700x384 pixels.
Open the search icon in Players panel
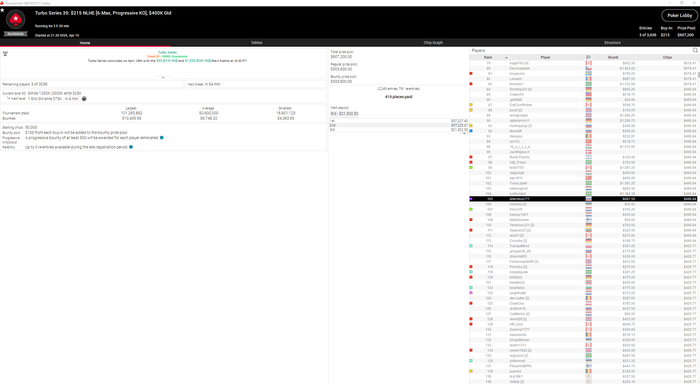click(695, 50)
